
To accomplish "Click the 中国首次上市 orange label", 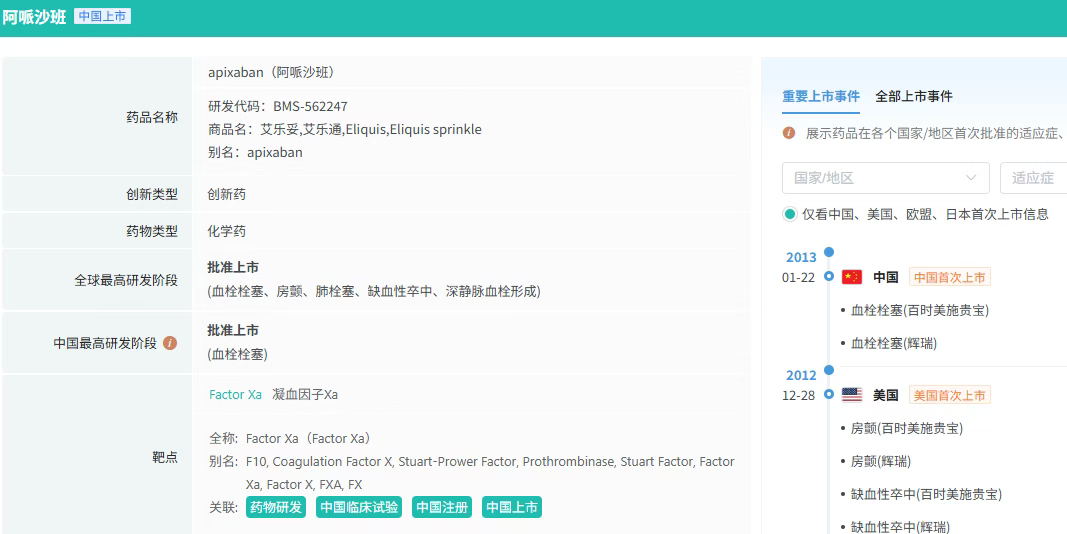I will 949,277.
